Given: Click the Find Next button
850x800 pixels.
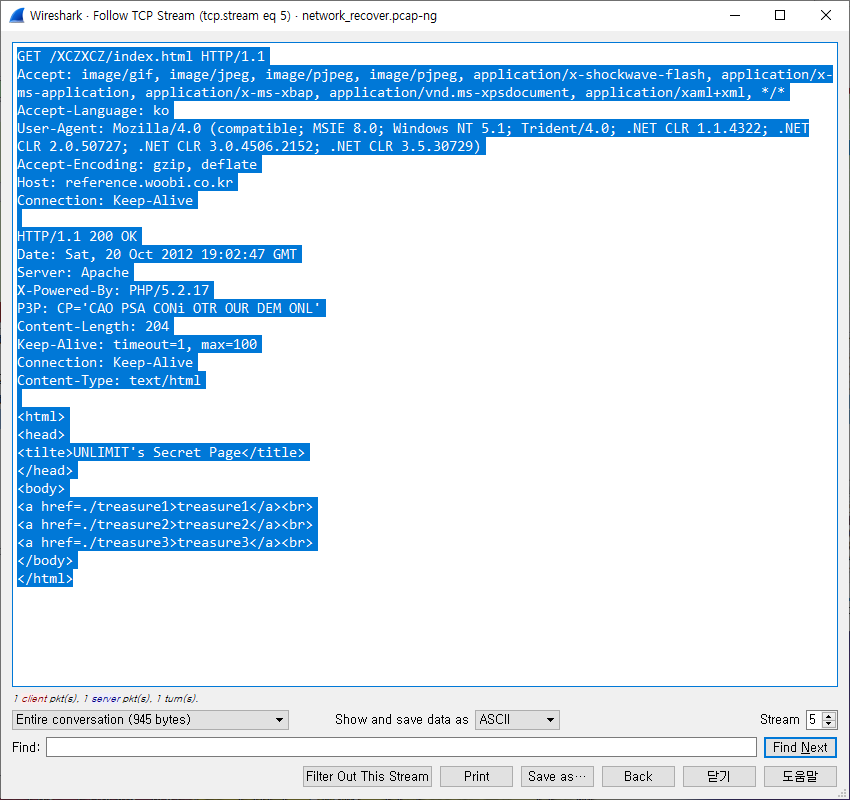Looking at the screenshot, I should pyautogui.click(x=800, y=747).
